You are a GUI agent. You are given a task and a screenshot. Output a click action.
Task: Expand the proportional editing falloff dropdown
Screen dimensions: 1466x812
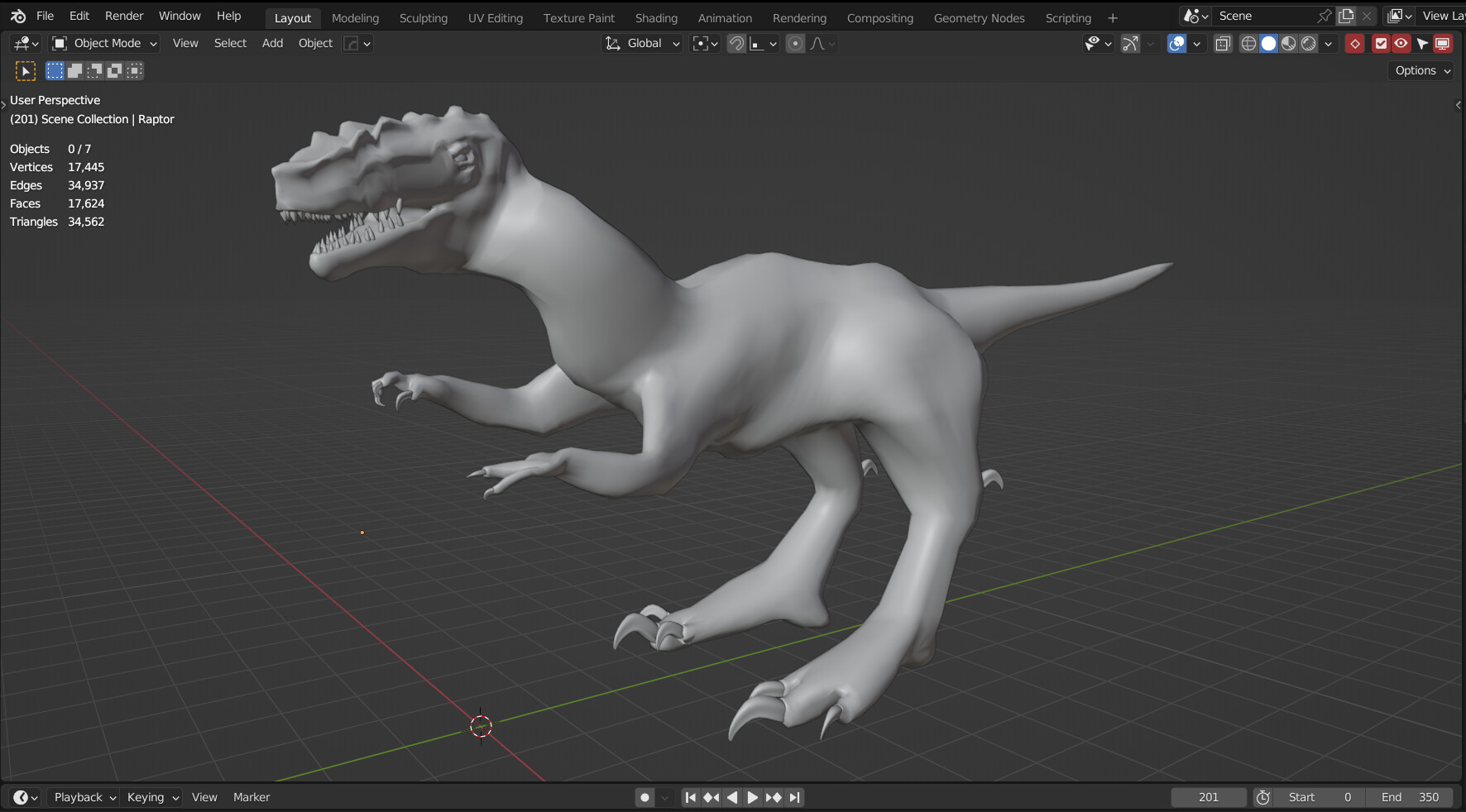point(819,43)
